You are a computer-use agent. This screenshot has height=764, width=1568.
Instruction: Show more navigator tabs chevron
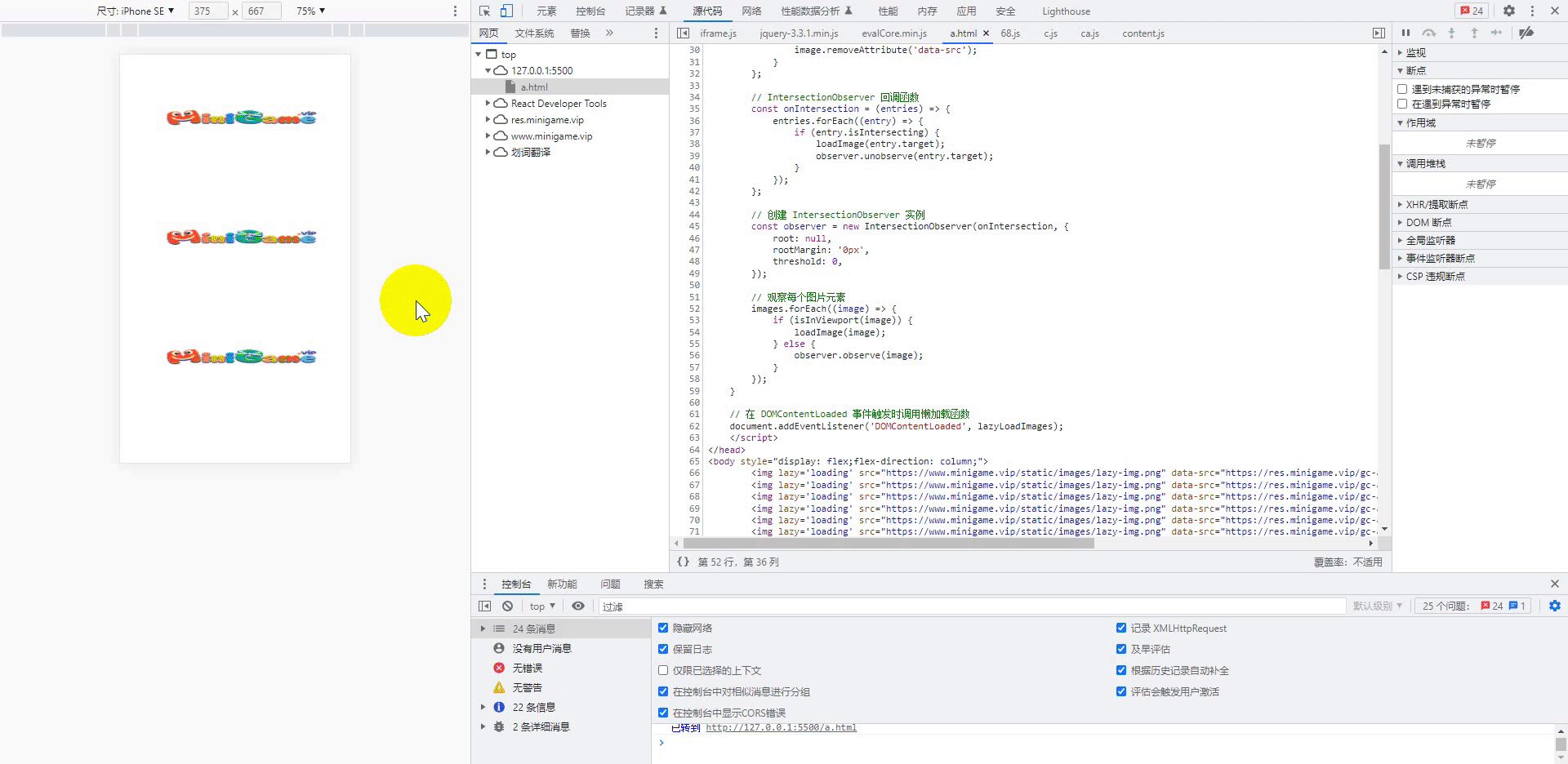point(609,33)
